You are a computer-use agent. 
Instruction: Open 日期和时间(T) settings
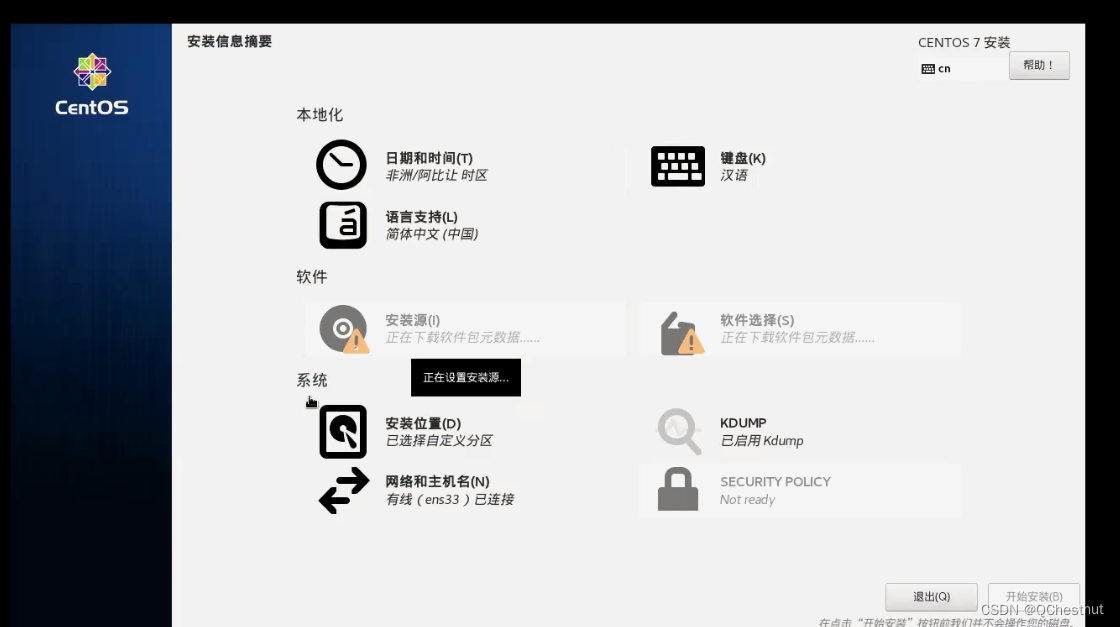pos(429,158)
